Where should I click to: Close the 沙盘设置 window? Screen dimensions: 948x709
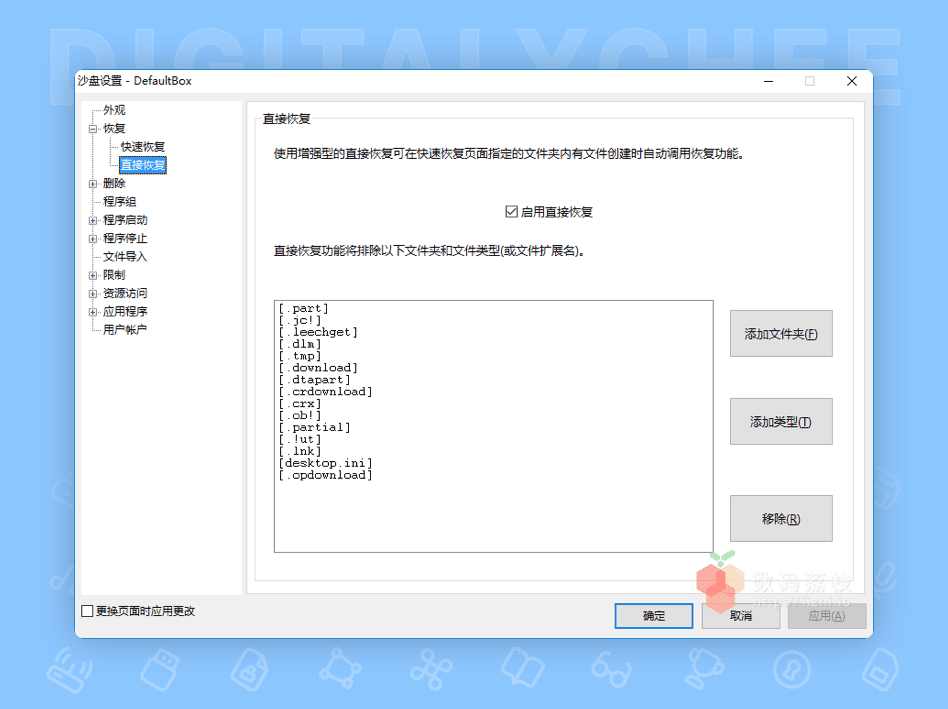click(852, 81)
